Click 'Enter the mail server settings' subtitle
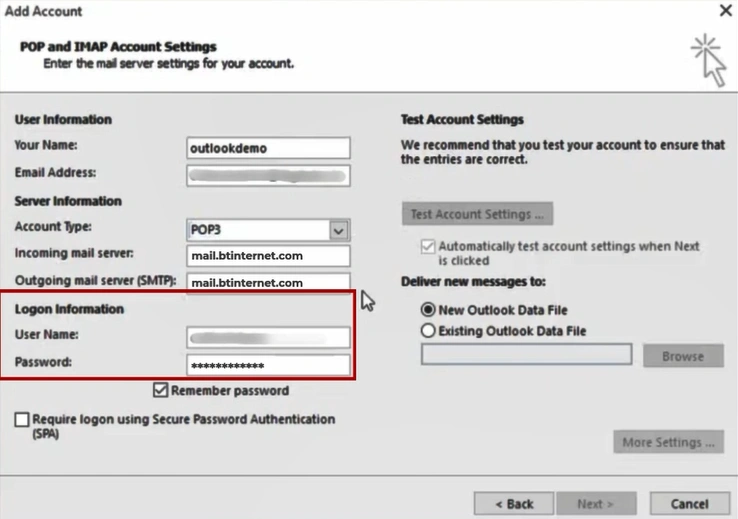 tap(168, 64)
